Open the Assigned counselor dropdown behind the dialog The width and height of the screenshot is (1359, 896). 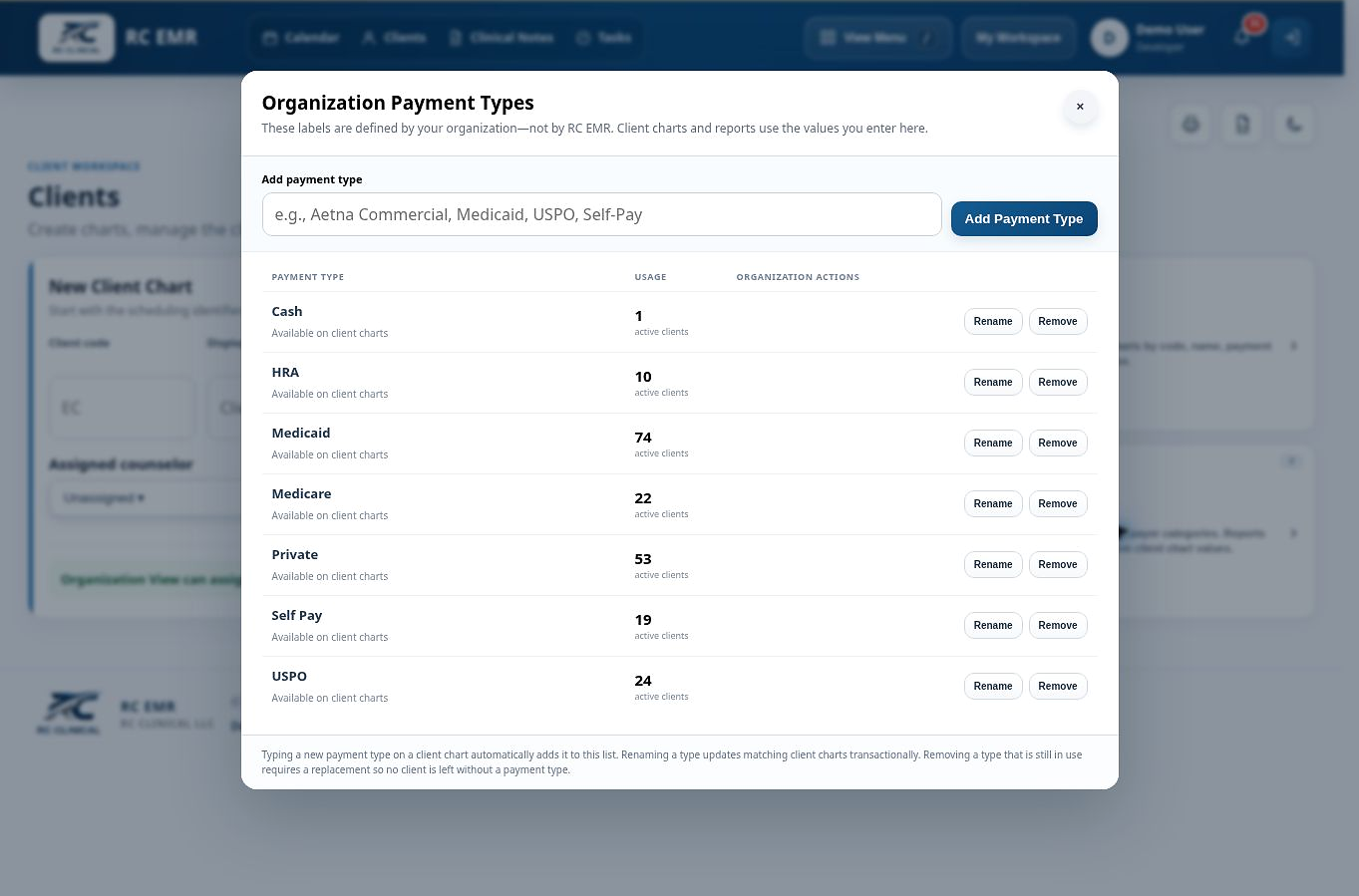click(146, 498)
